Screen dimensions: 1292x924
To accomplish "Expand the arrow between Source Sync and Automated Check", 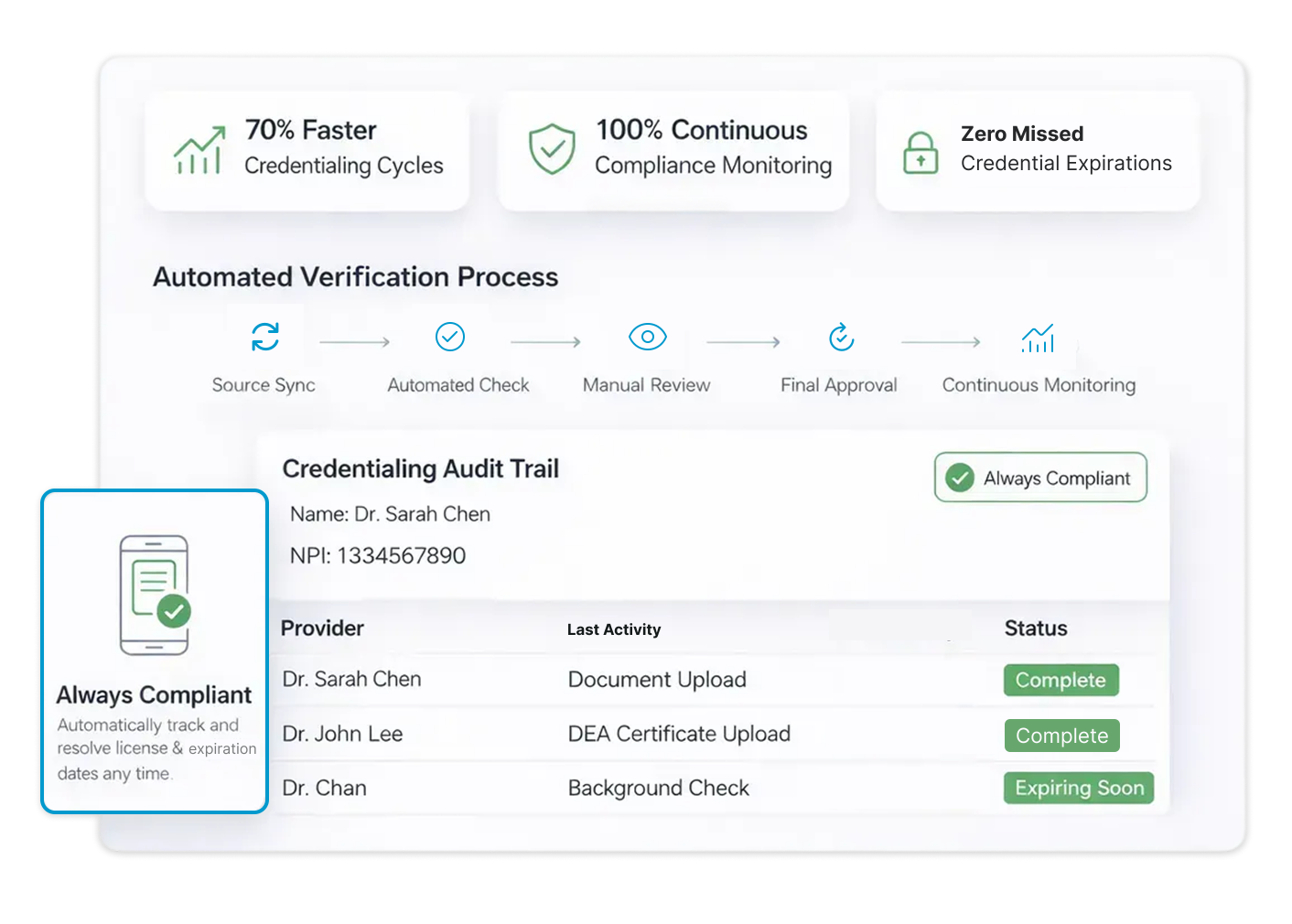I will (355, 341).
